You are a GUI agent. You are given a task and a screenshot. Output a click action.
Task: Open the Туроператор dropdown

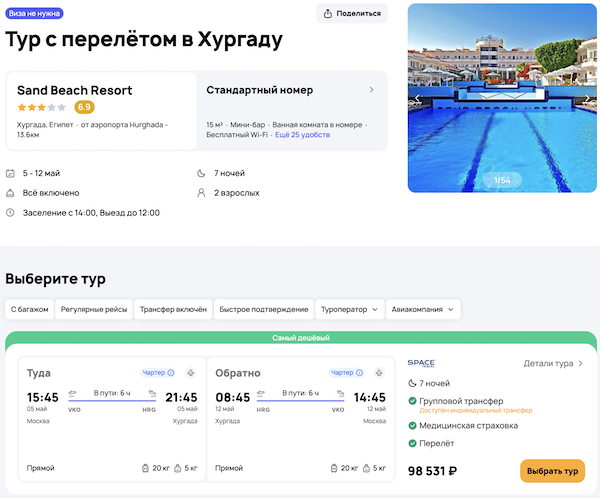pos(350,310)
